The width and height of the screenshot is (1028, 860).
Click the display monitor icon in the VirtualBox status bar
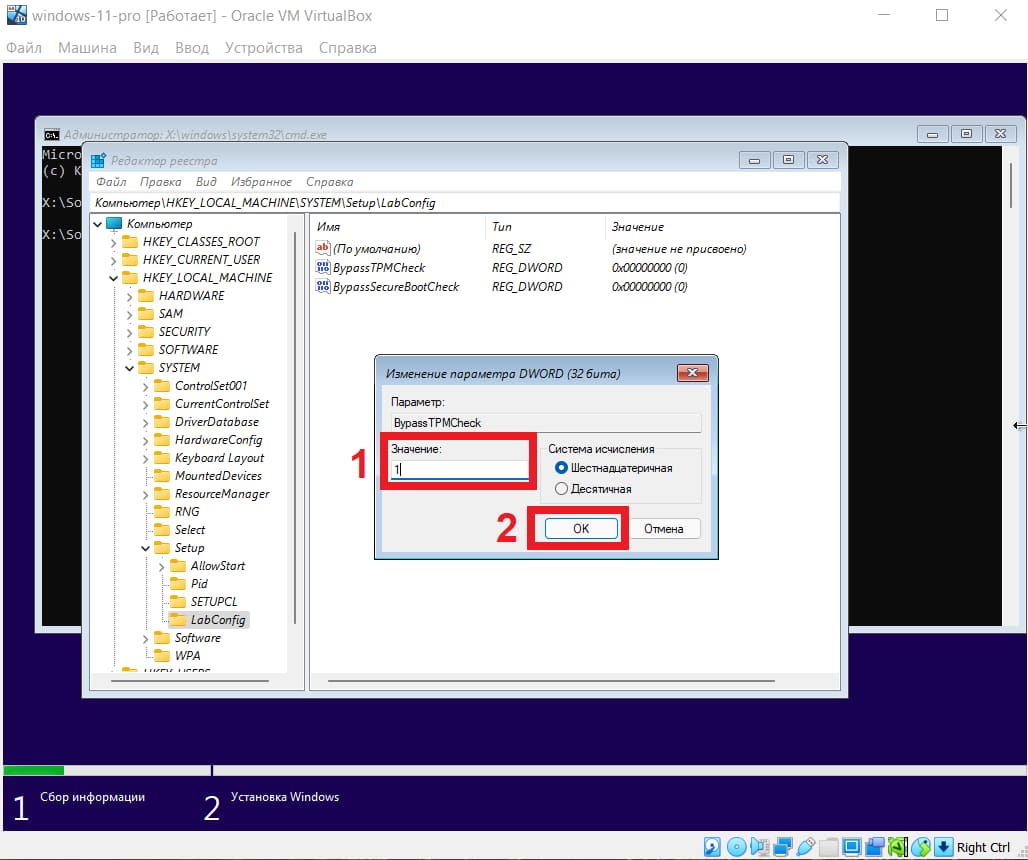click(851, 847)
